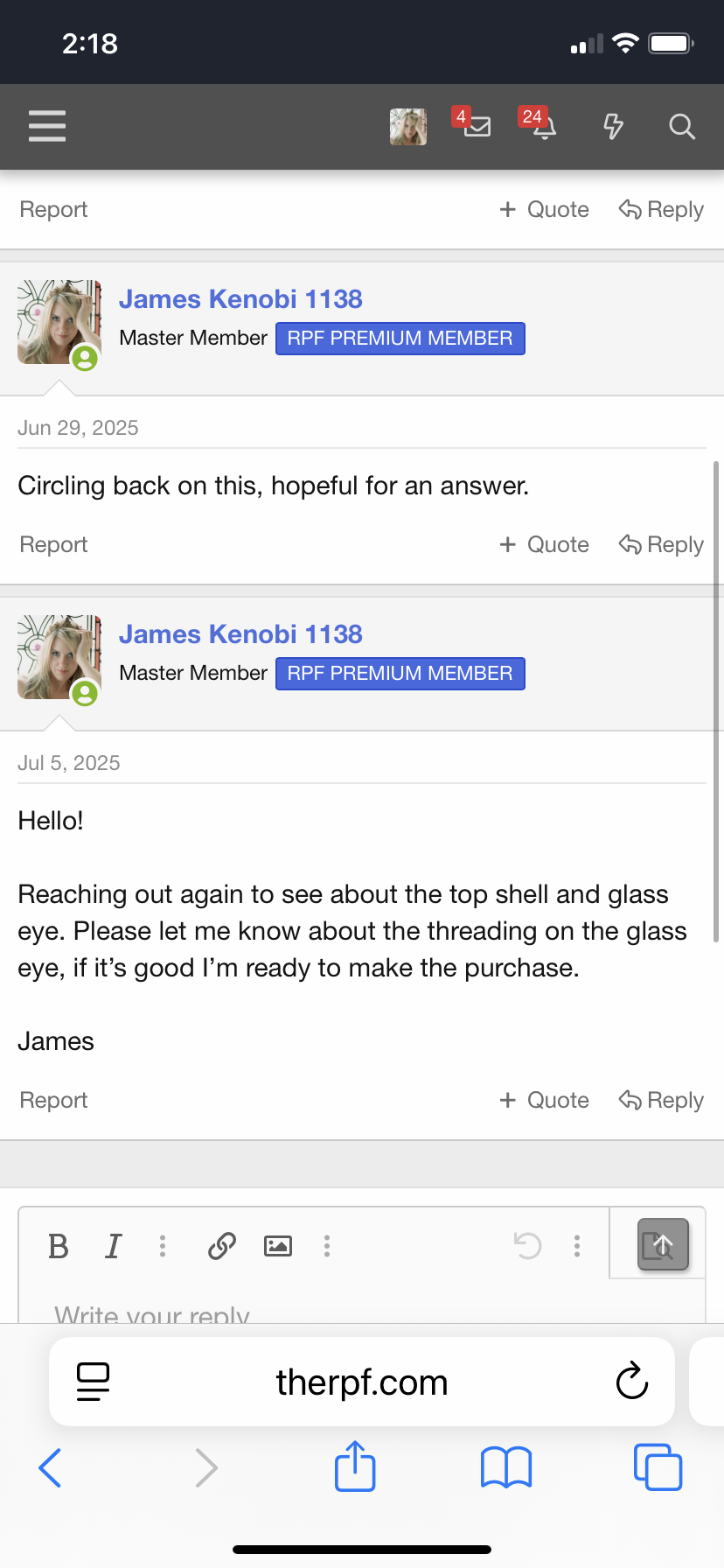Expand more insert options after image icon
724x1568 pixels.
point(327,1246)
